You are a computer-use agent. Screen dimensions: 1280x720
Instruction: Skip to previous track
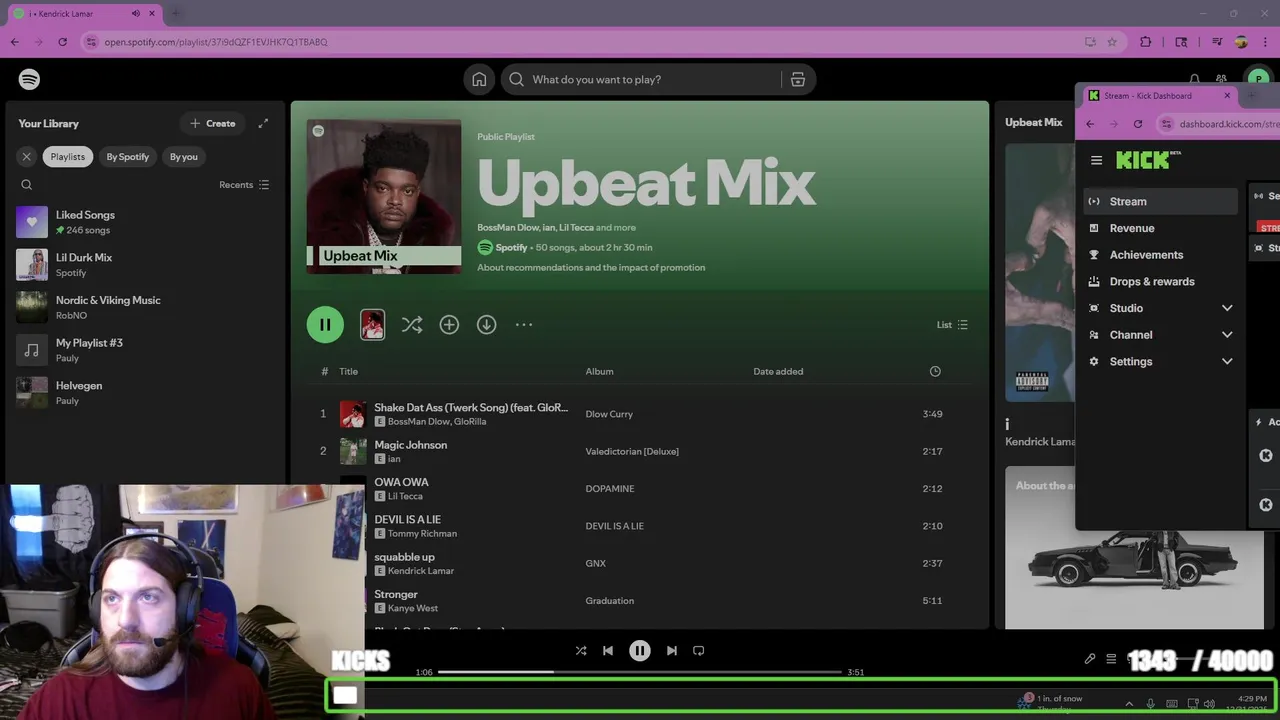tap(607, 650)
